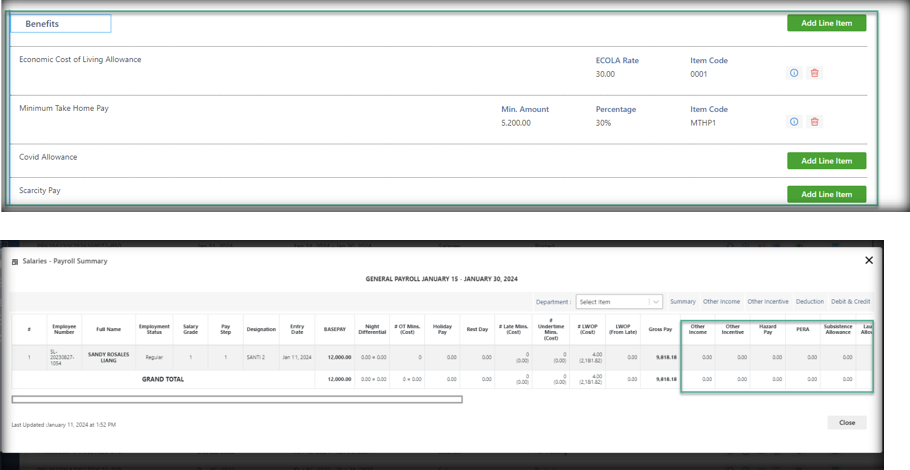This screenshot has height=470, width=910.
Task: Click trash icon for Minimum Take Home Pay
Action: pos(814,122)
